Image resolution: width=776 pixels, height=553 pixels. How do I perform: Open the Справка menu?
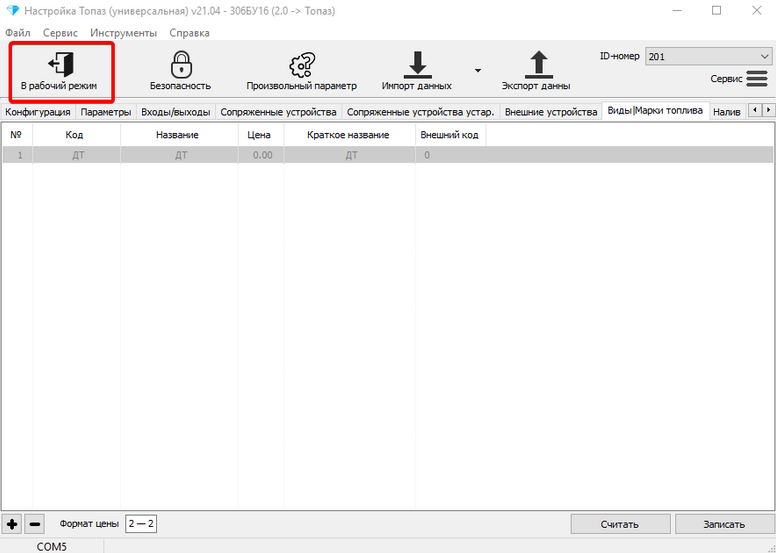tap(189, 33)
